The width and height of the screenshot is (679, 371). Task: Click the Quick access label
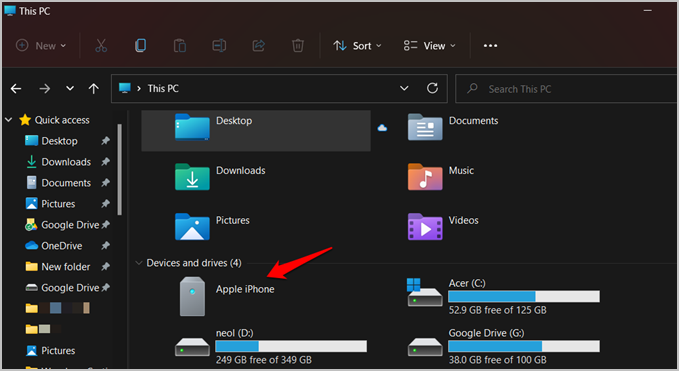(62, 120)
